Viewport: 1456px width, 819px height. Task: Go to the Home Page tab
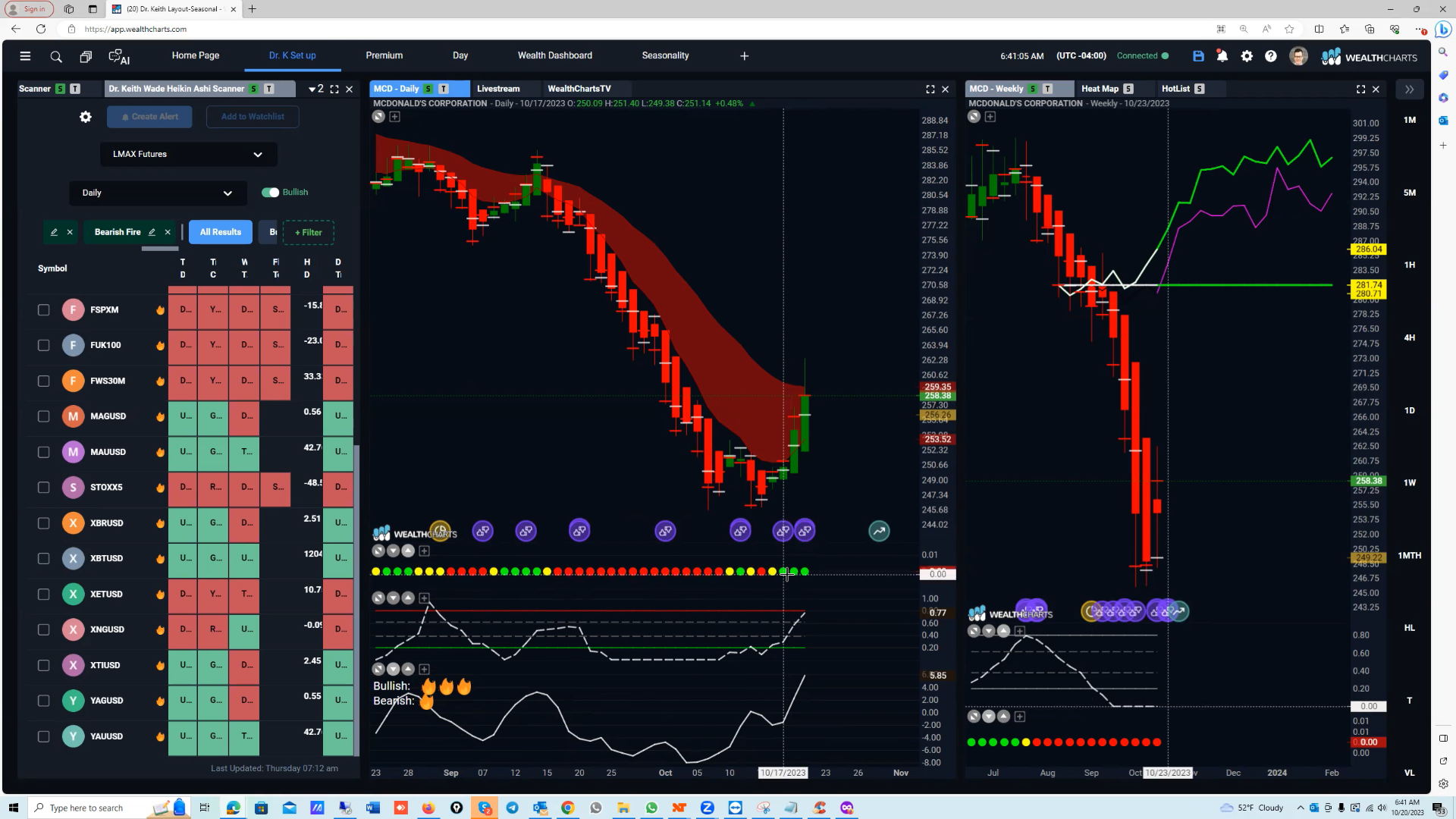(x=196, y=56)
